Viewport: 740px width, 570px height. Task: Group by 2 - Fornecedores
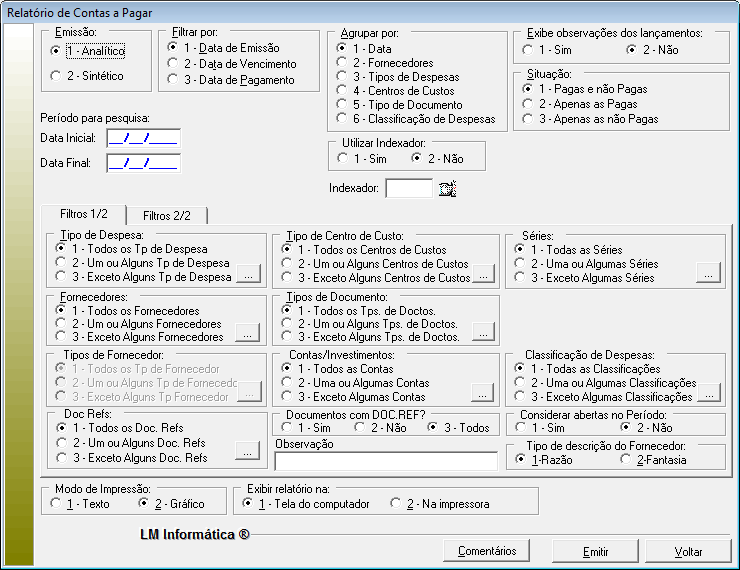click(344, 63)
